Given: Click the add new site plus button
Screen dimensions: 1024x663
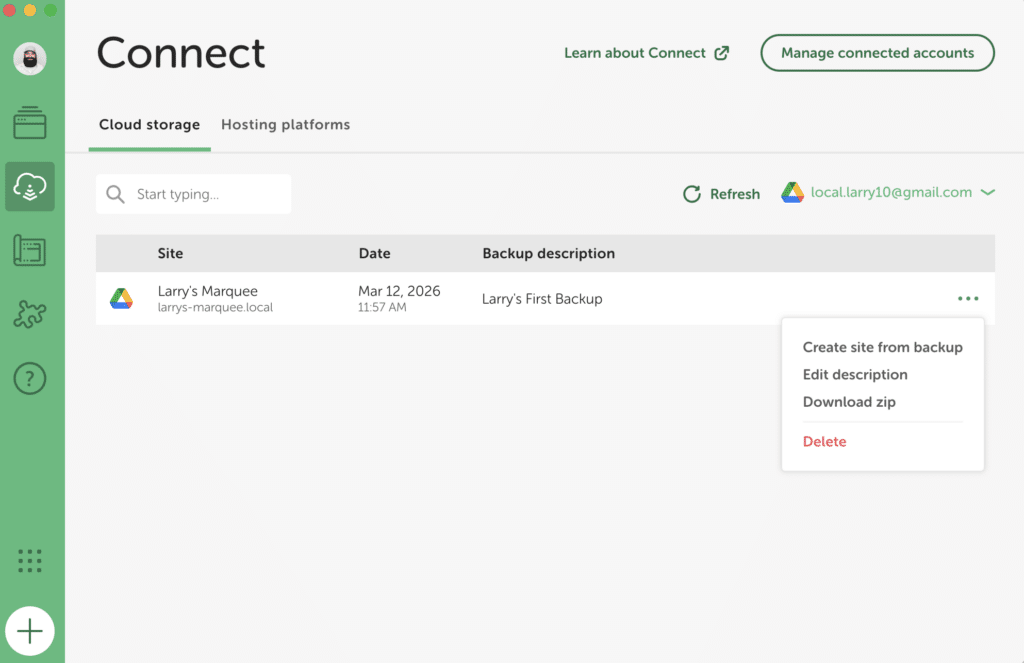Looking at the screenshot, I should (x=30, y=631).
